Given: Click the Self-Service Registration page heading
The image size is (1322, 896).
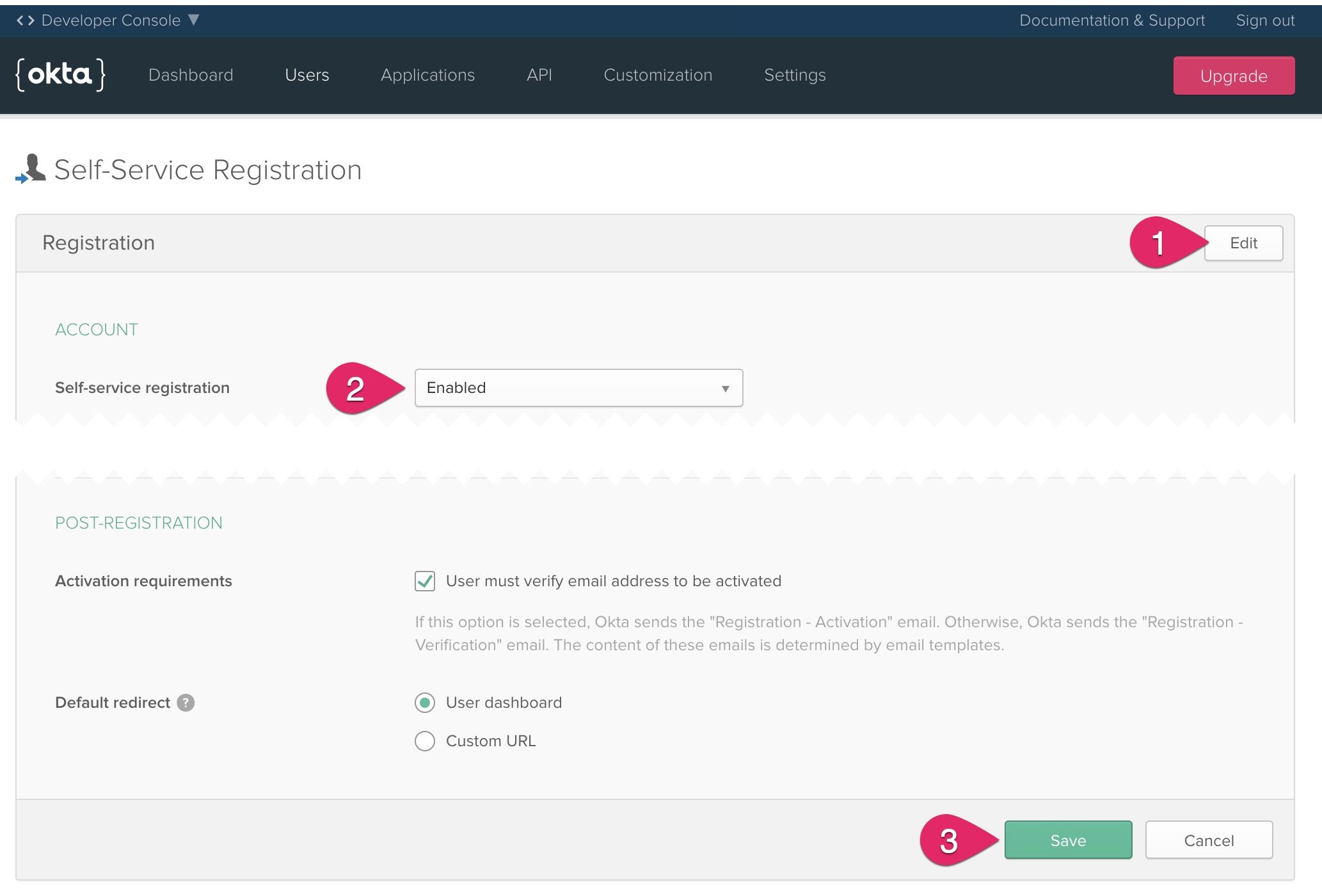Looking at the screenshot, I should point(208,170).
